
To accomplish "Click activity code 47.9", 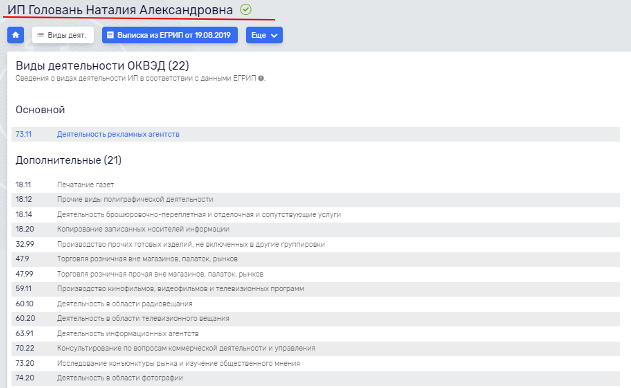I will [22, 259].
